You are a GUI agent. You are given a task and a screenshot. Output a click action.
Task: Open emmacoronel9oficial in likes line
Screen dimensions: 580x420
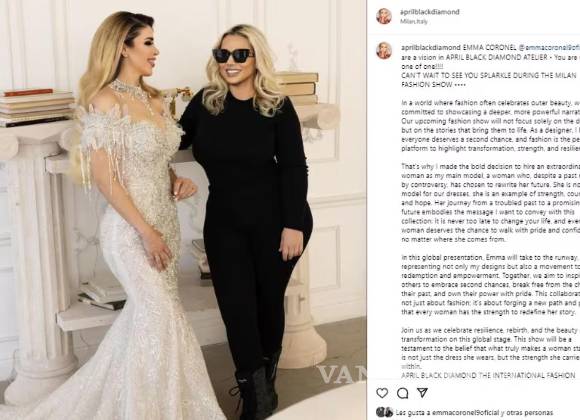click(x=465, y=412)
